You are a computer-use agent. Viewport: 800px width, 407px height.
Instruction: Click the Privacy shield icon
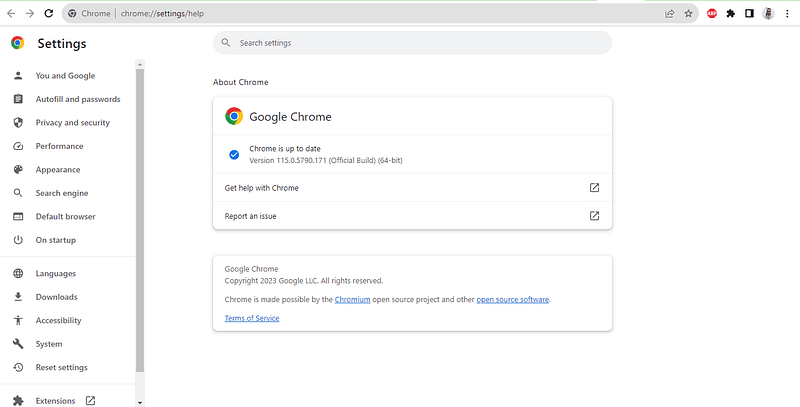(x=18, y=122)
